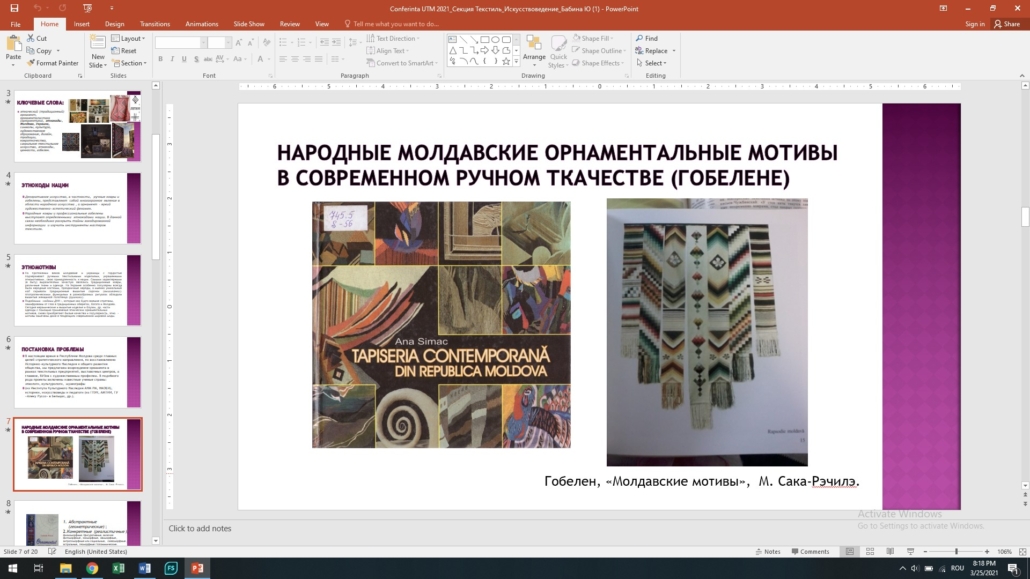Image resolution: width=1030 pixels, height=579 pixels.
Task: Start Slide Show from status bar icon
Action: point(910,551)
